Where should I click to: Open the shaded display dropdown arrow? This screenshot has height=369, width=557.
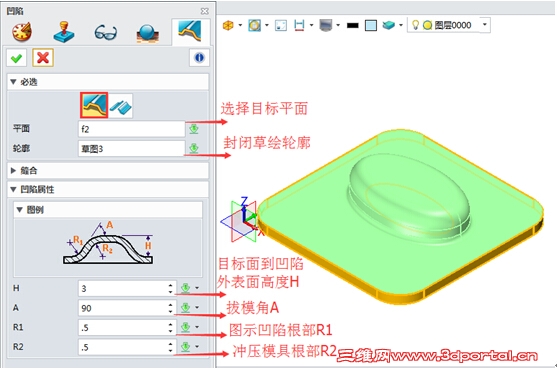click(x=338, y=25)
